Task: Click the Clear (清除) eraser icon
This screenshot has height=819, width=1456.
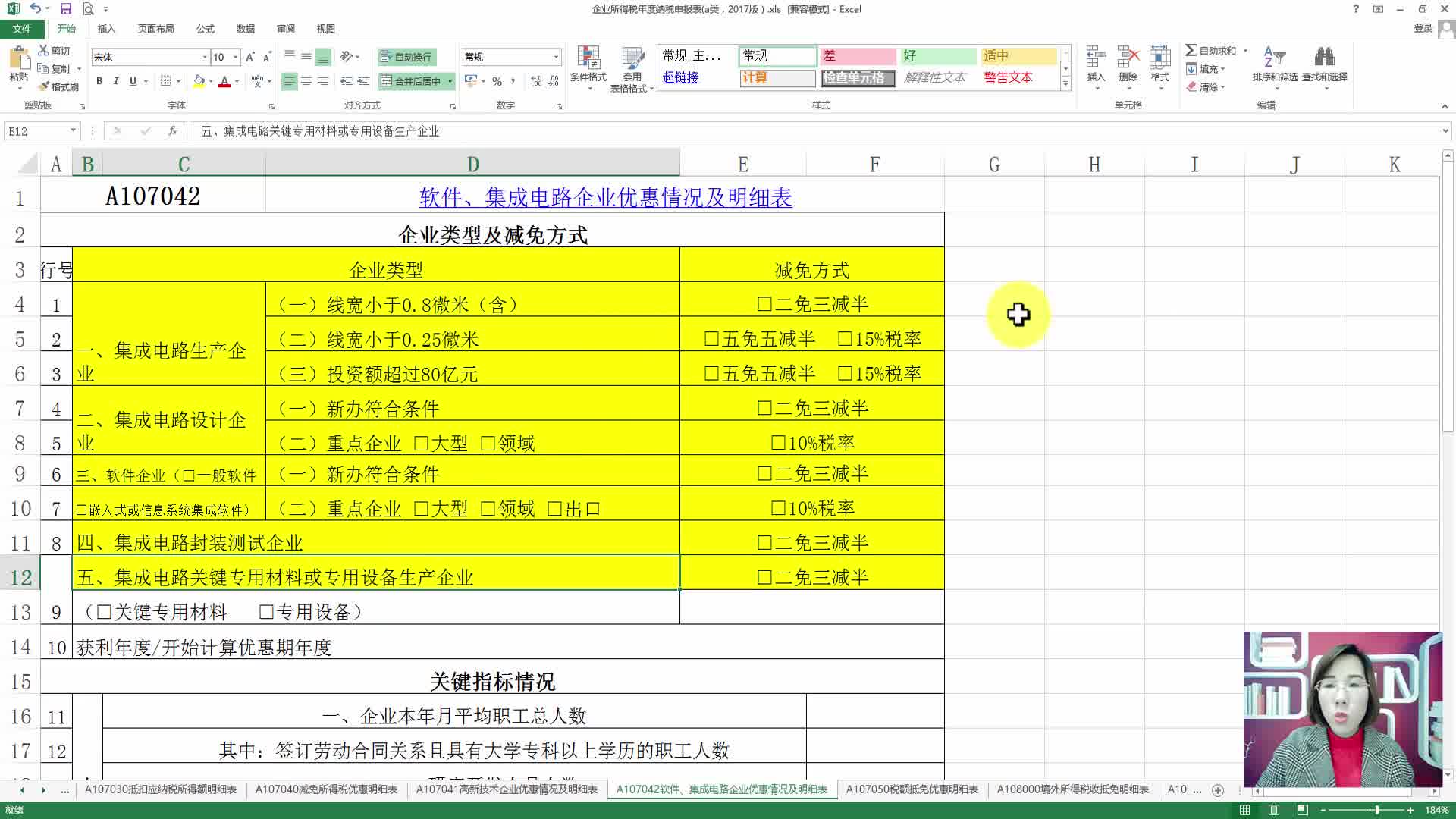Action: click(x=1192, y=86)
